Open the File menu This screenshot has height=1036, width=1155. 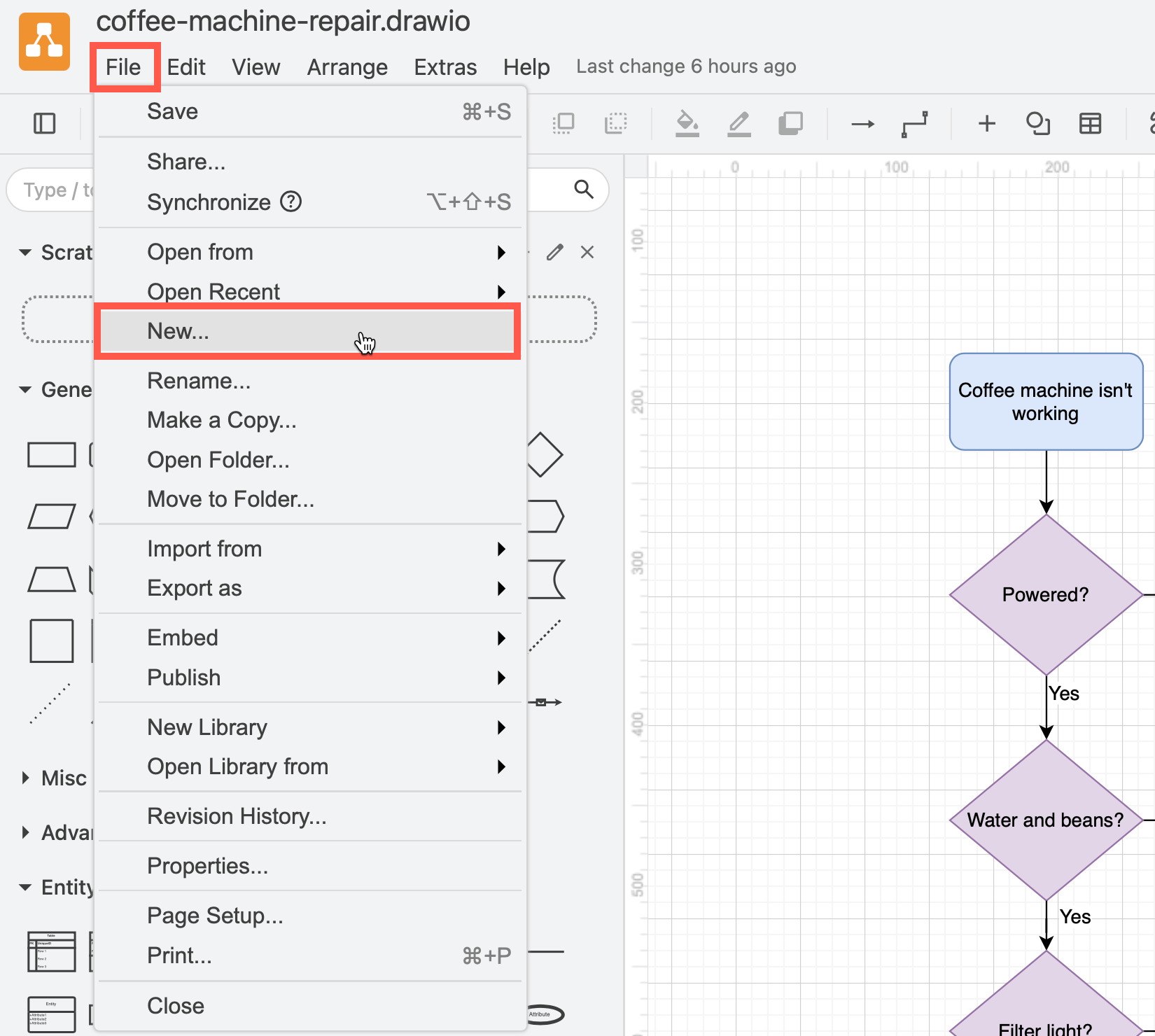(x=123, y=67)
